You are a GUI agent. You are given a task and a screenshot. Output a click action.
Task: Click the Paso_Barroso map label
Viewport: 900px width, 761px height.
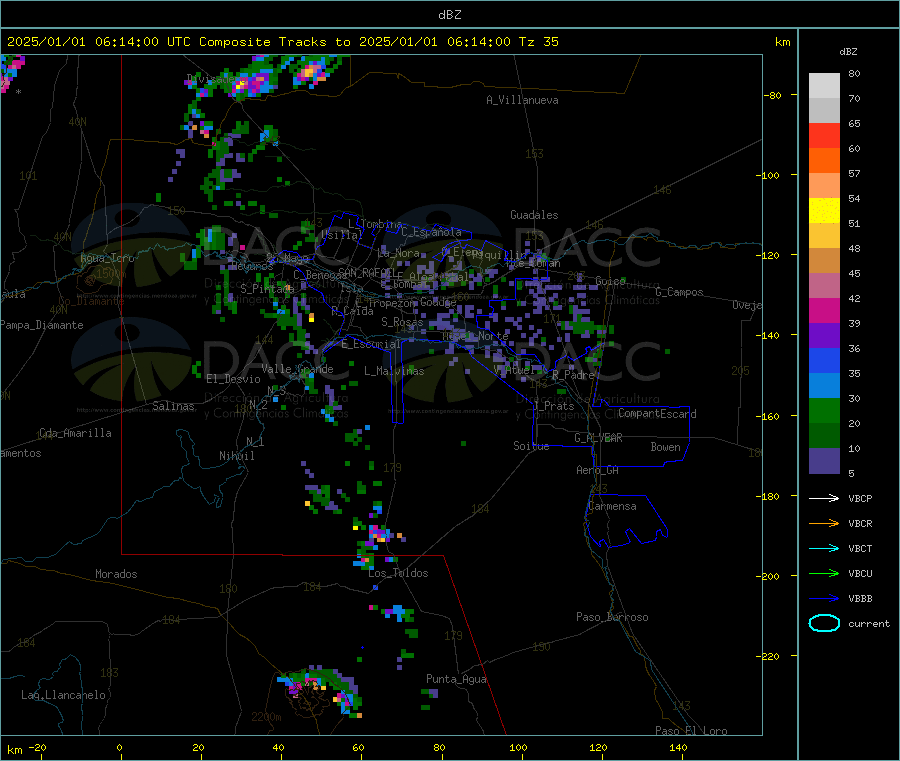point(612,617)
